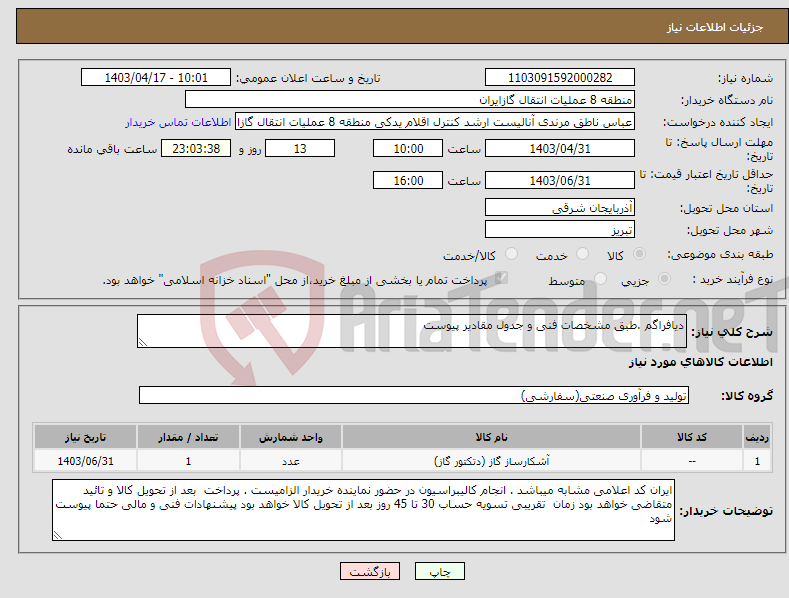Select the خدمت radio button
Image resolution: width=789 pixels, height=598 pixels.
coord(582,254)
